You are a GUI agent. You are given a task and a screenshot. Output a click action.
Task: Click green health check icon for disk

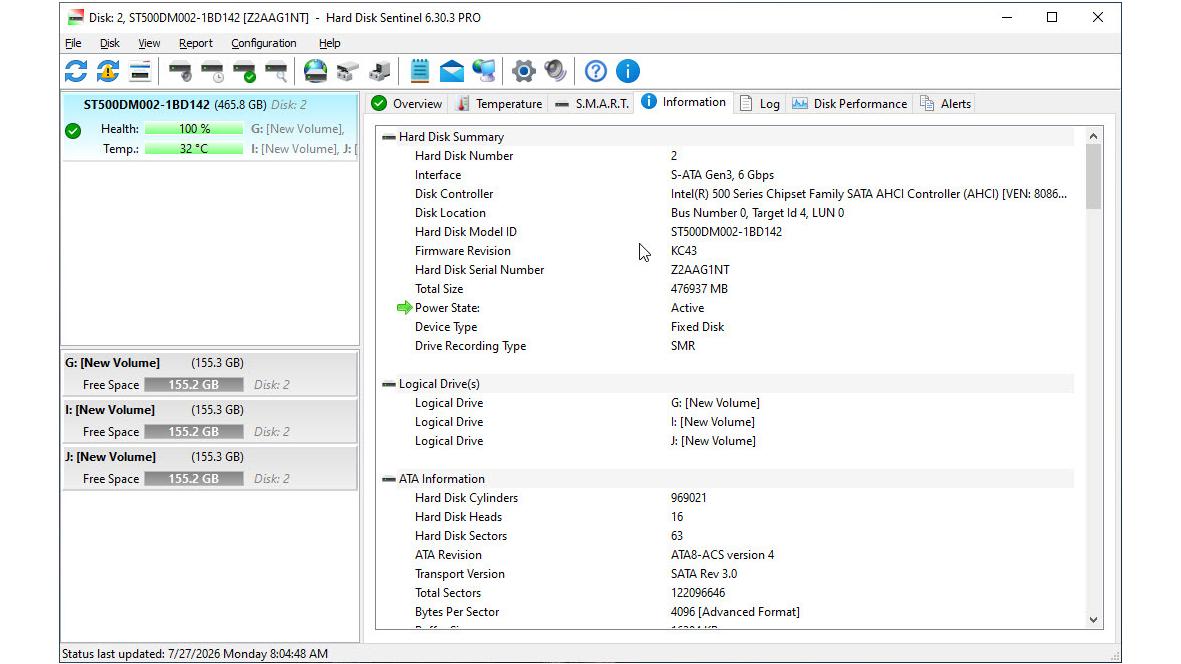[x=73, y=131]
